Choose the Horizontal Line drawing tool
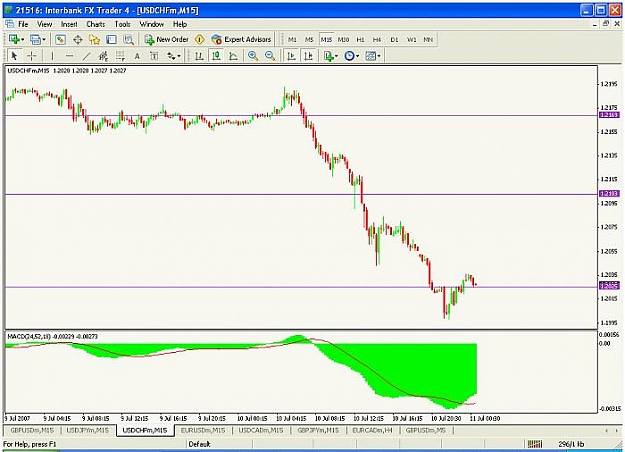Image resolution: width=625 pixels, height=452 pixels. [x=69, y=56]
